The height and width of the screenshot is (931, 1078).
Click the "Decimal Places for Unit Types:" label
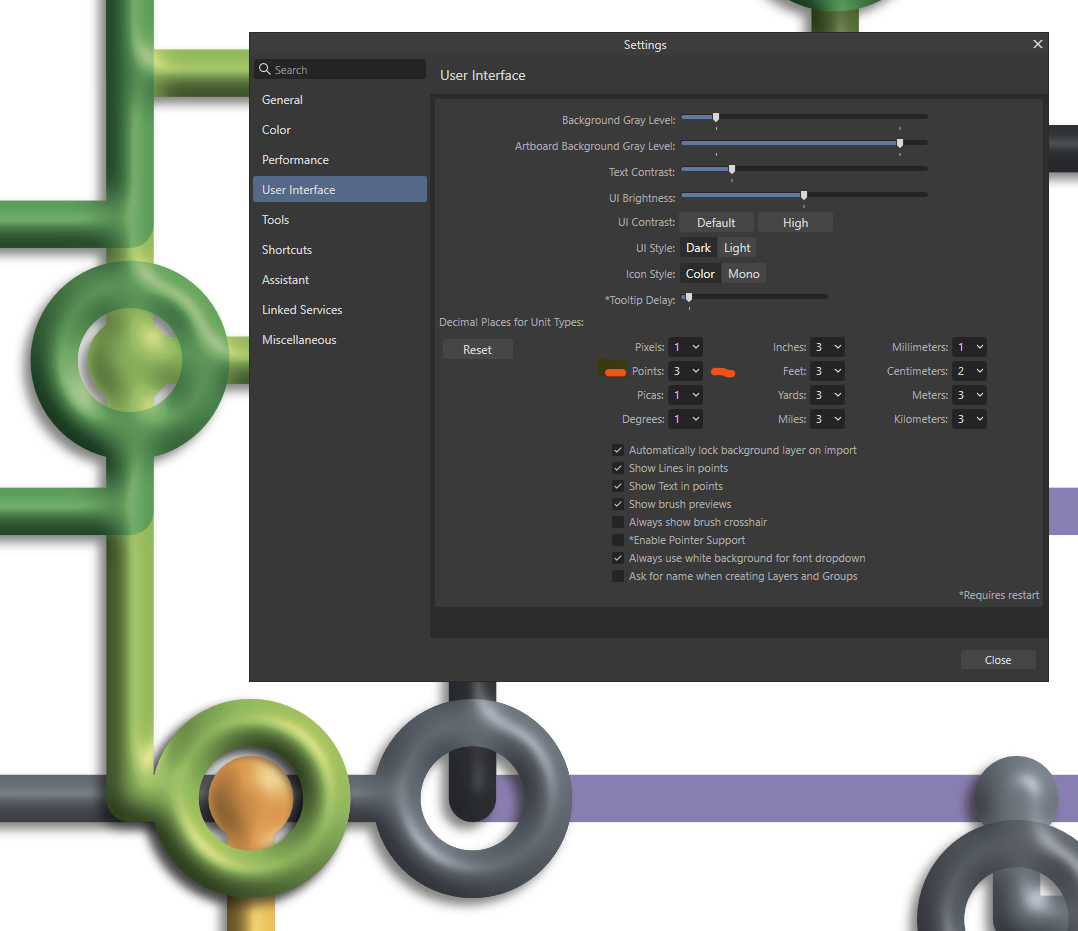click(x=512, y=322)
